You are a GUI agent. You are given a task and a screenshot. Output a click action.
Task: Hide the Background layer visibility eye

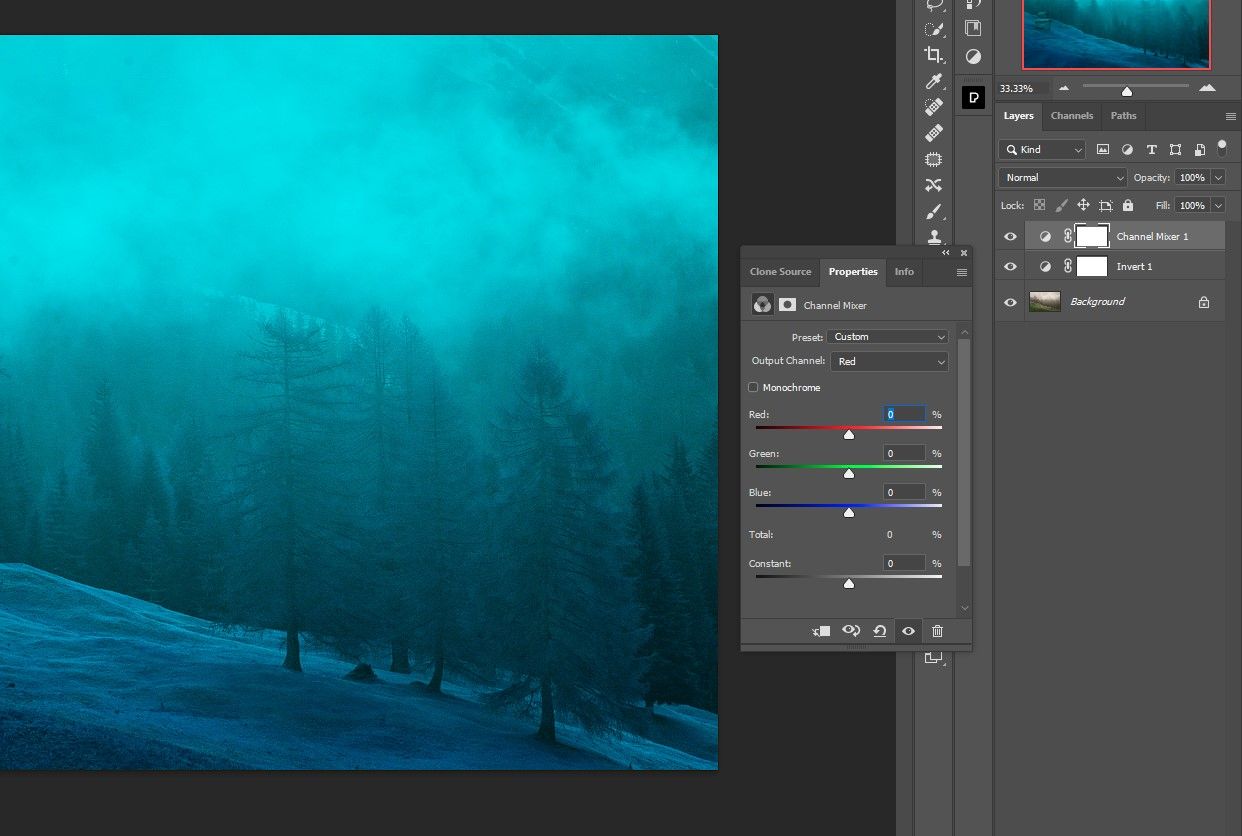1010,302
